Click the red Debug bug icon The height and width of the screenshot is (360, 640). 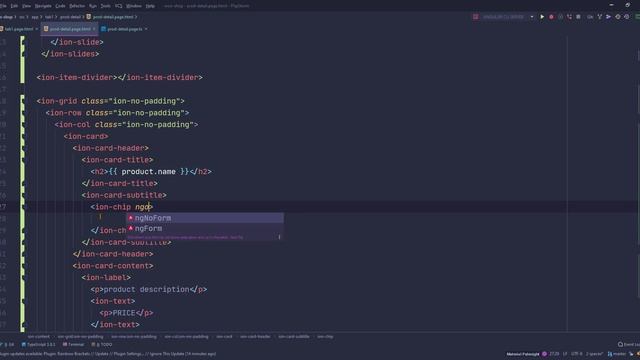[x=551, y=17]
